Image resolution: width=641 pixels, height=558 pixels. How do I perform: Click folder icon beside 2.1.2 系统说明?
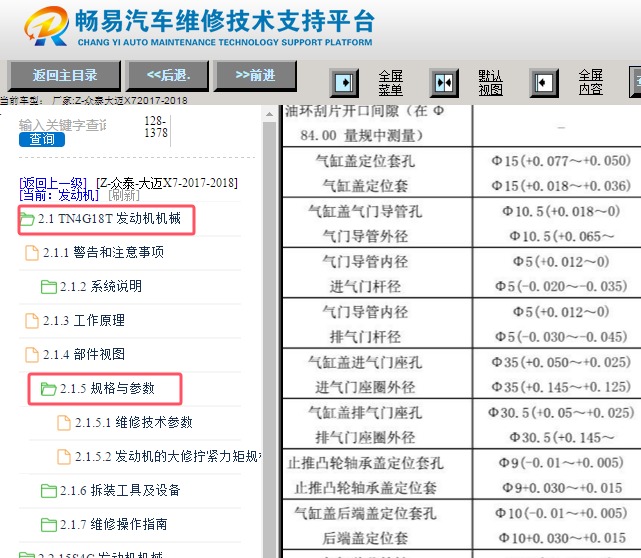[x=49, y=287]
